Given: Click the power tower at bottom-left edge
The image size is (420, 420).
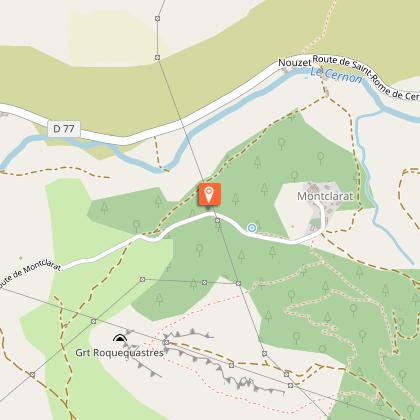Looking at the screenshot, I should pos(32,374).
